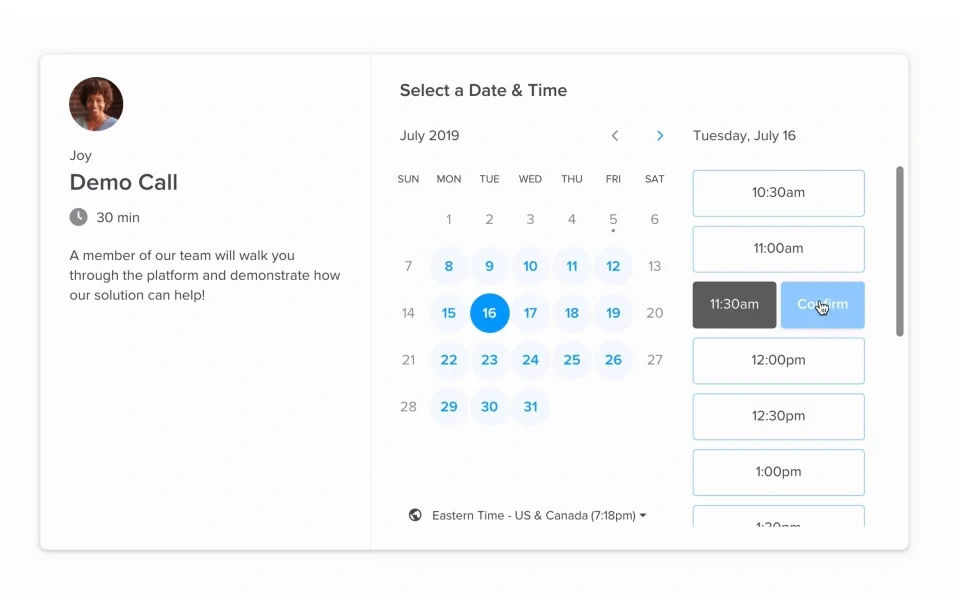Viewport: 960px width, 600px height.
Task: Advance to next month with right chevron
Action: [660, 136]
